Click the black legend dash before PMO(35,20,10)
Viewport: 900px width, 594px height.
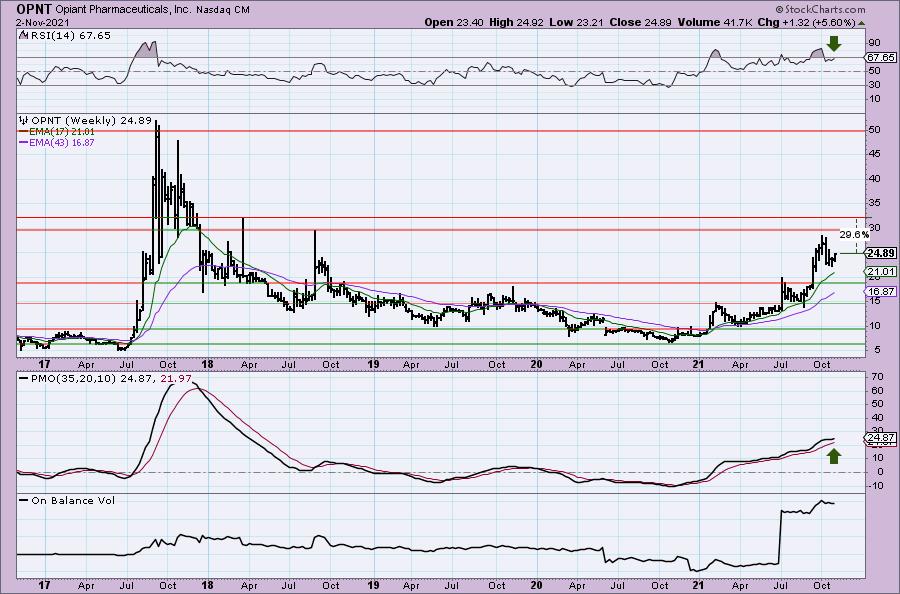[24, 379]
